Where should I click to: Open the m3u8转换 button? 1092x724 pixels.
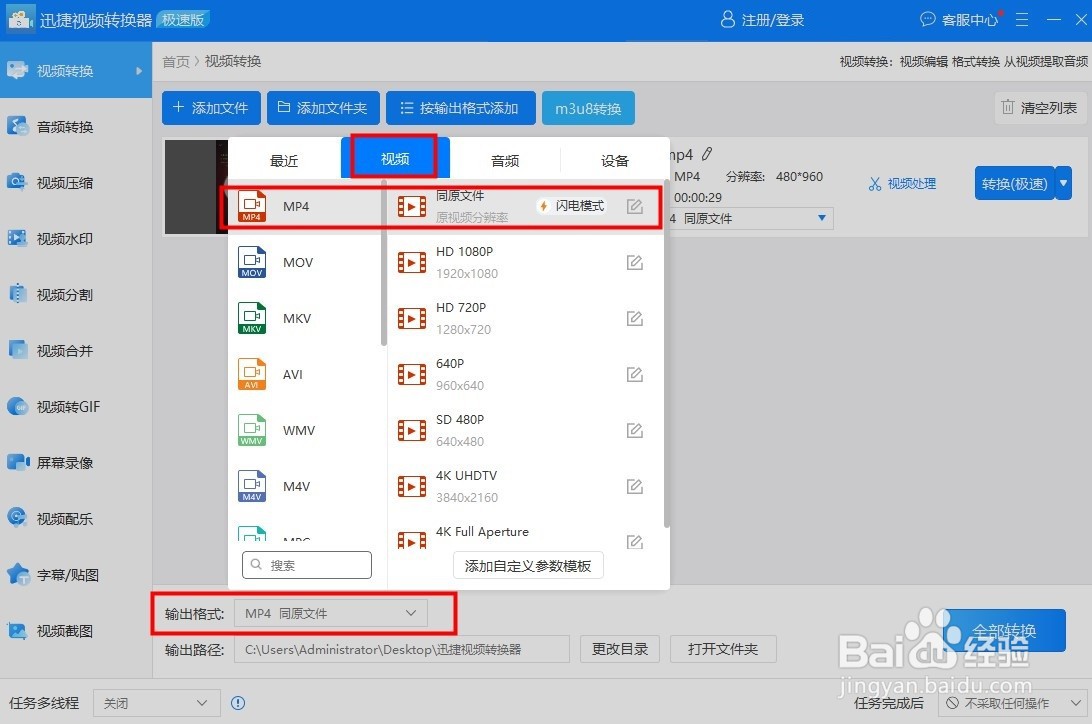(x=588, y=108)
